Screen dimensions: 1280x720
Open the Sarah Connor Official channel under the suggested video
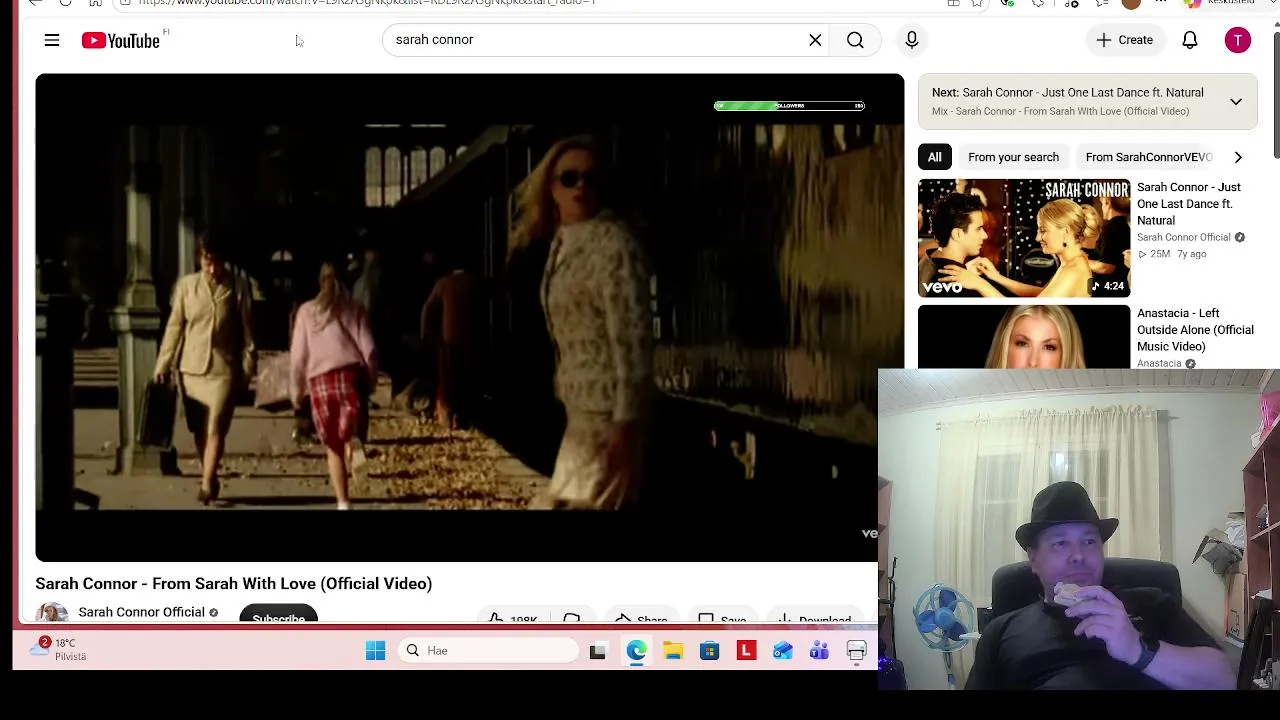[1184, 237]
